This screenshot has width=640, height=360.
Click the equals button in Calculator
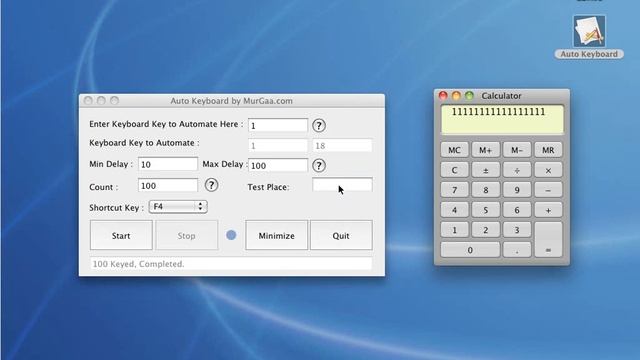pos(548,240)
